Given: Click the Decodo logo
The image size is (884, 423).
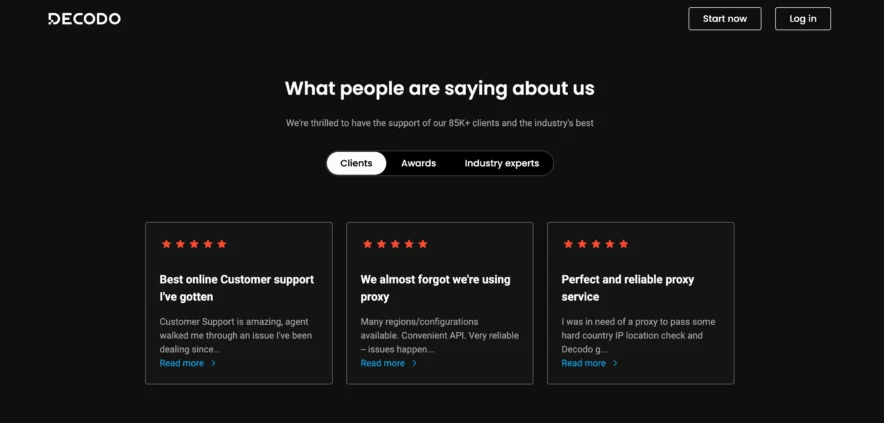Looking at the screenshot, I should [x=84, y=18].
